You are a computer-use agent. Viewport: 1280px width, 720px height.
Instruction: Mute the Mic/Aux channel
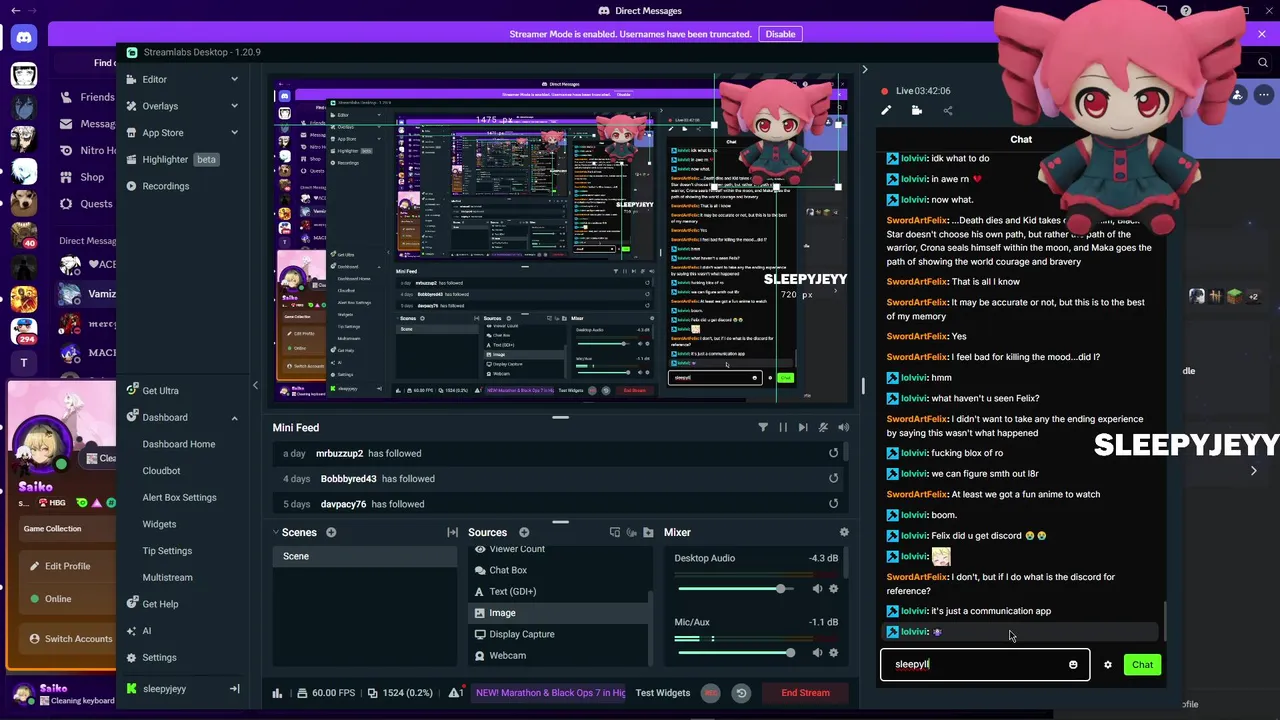817,653
